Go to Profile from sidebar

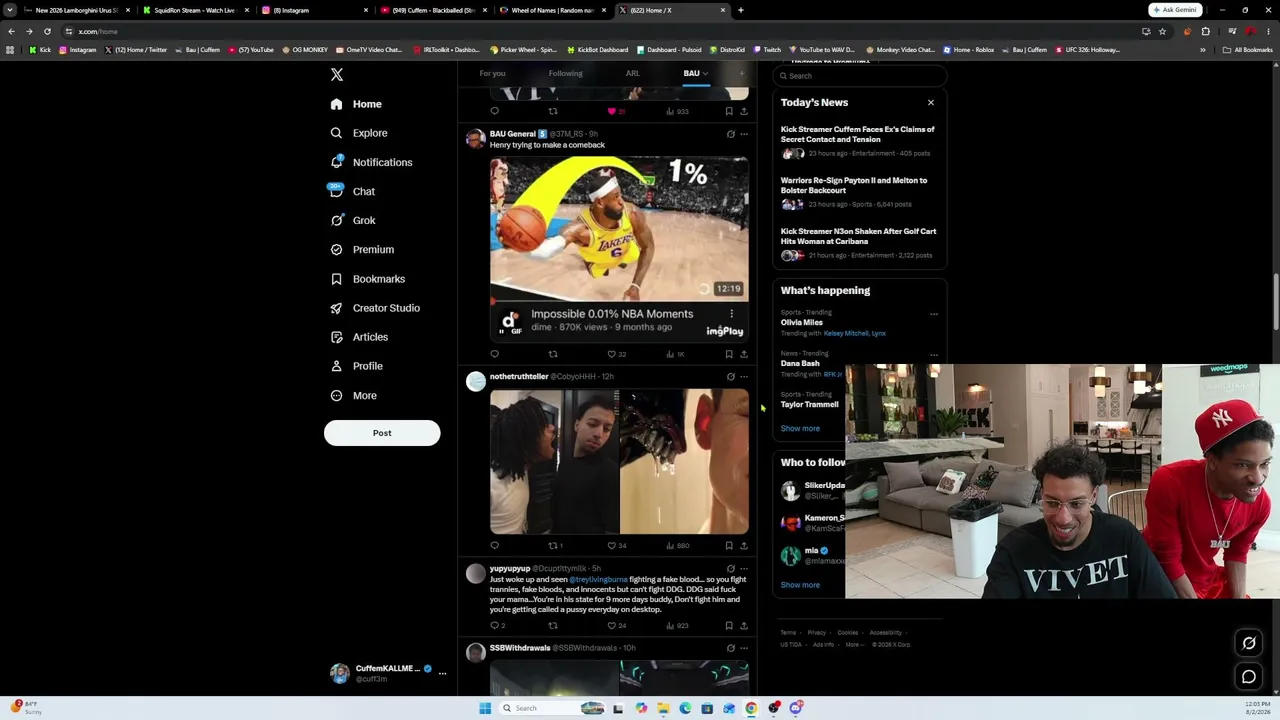(357, 366)
